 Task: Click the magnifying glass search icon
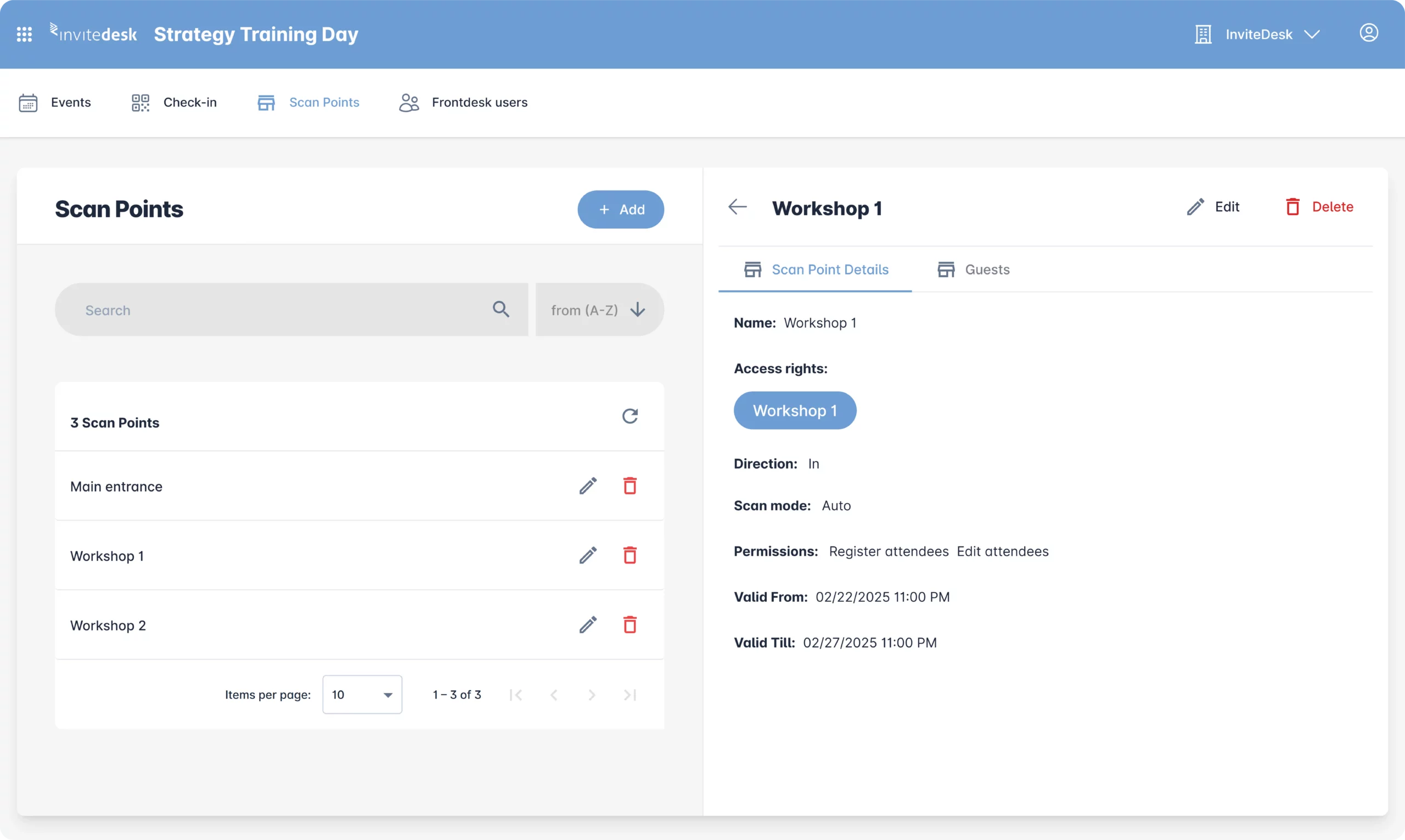coord(501,309)
